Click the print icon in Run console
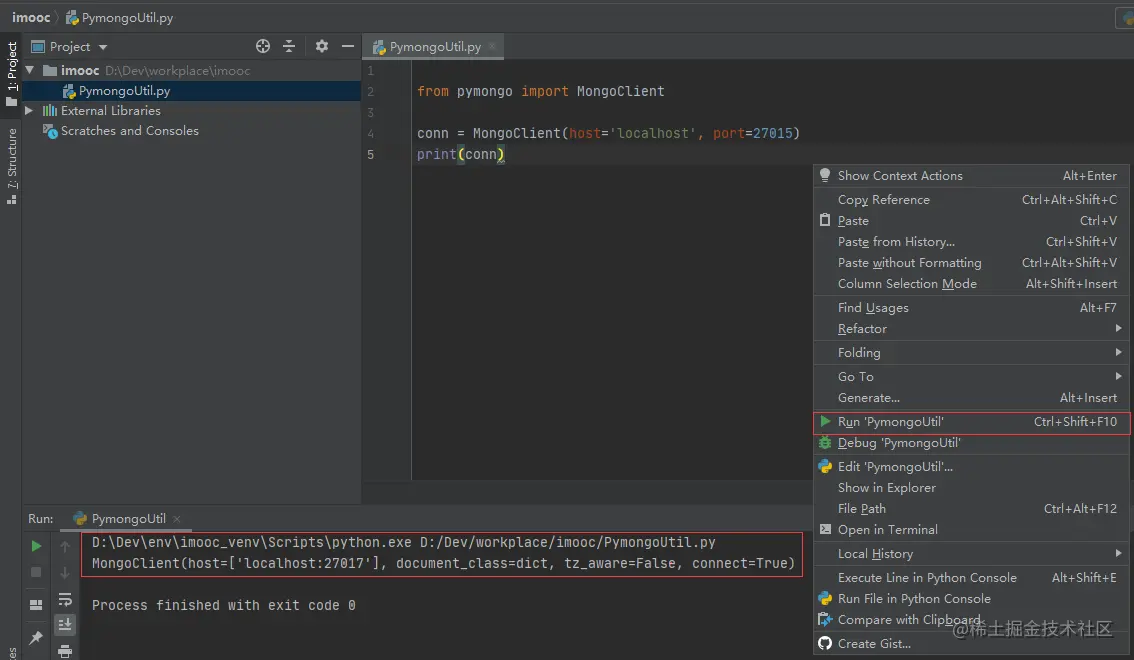The image size is (1134, 660). point(65,651)
